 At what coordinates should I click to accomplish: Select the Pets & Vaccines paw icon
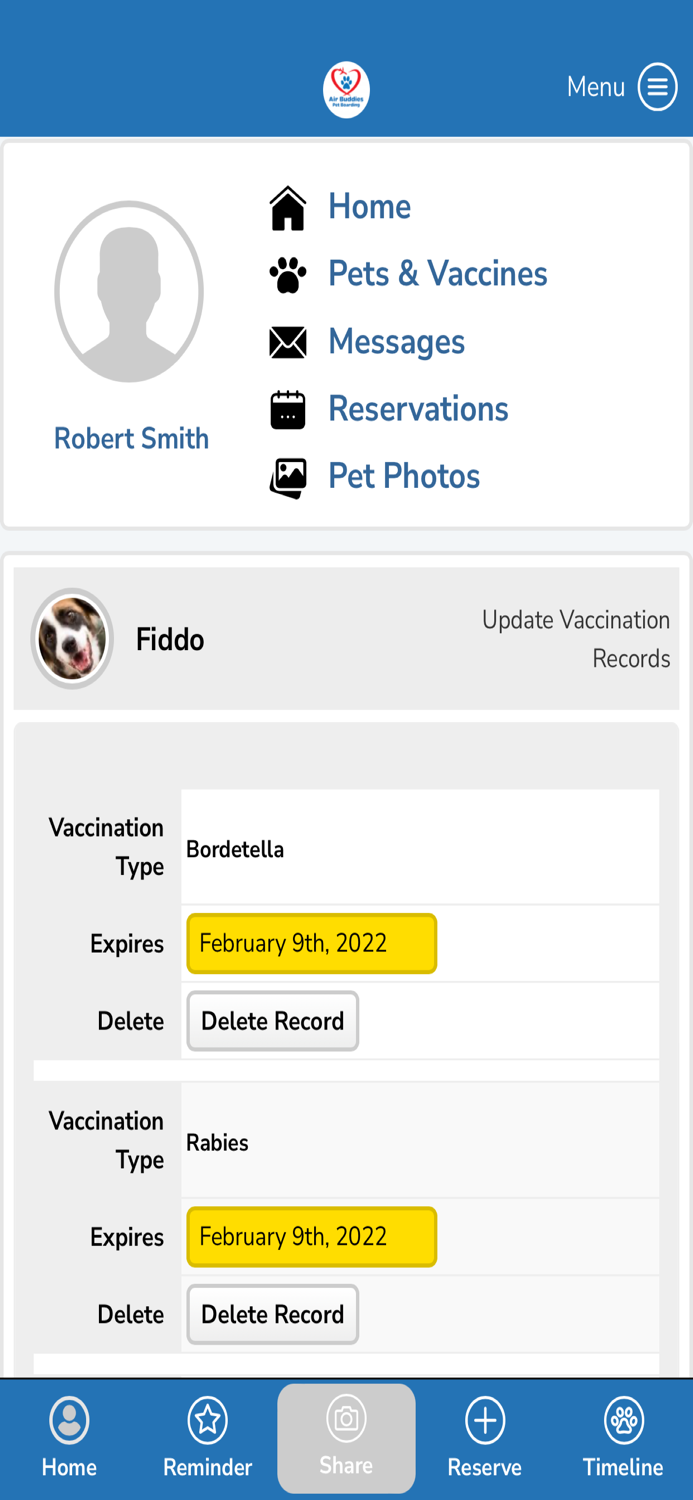(288, 273)
